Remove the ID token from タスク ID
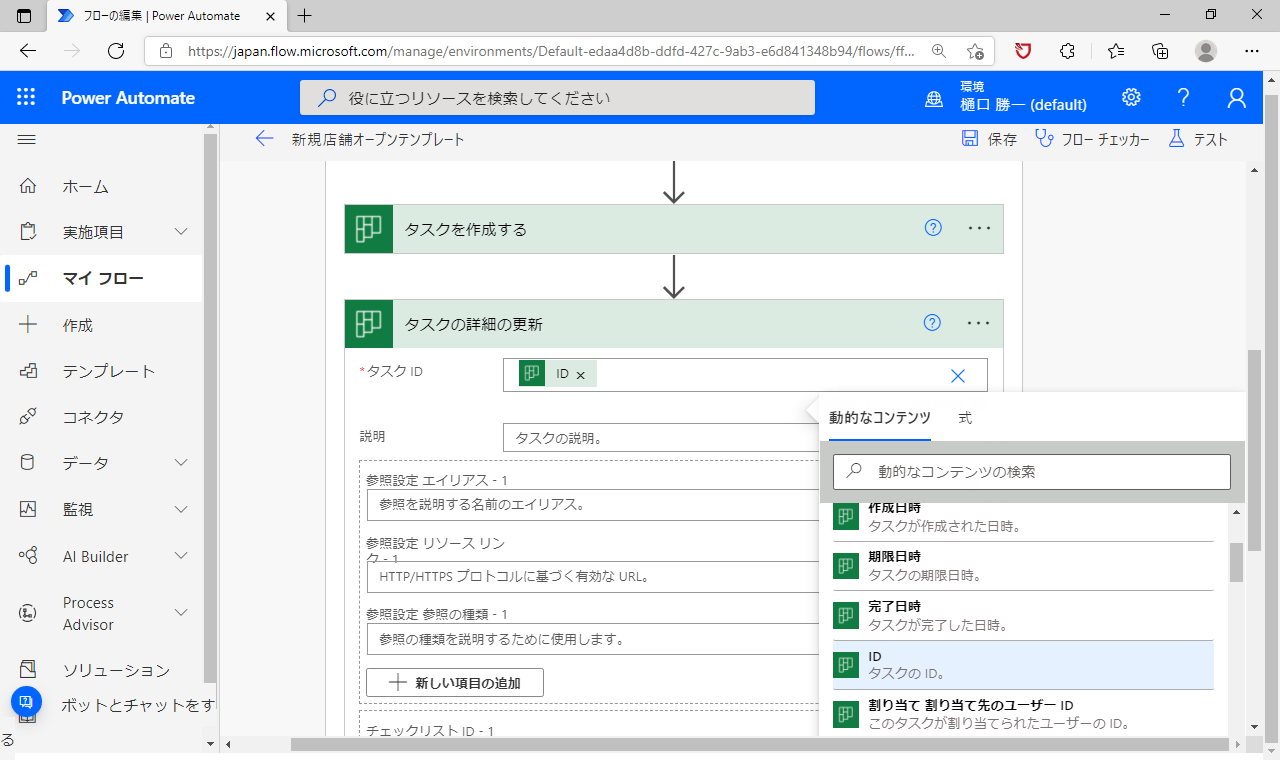Screen dimensions: 1280x760 click(580, 375)
